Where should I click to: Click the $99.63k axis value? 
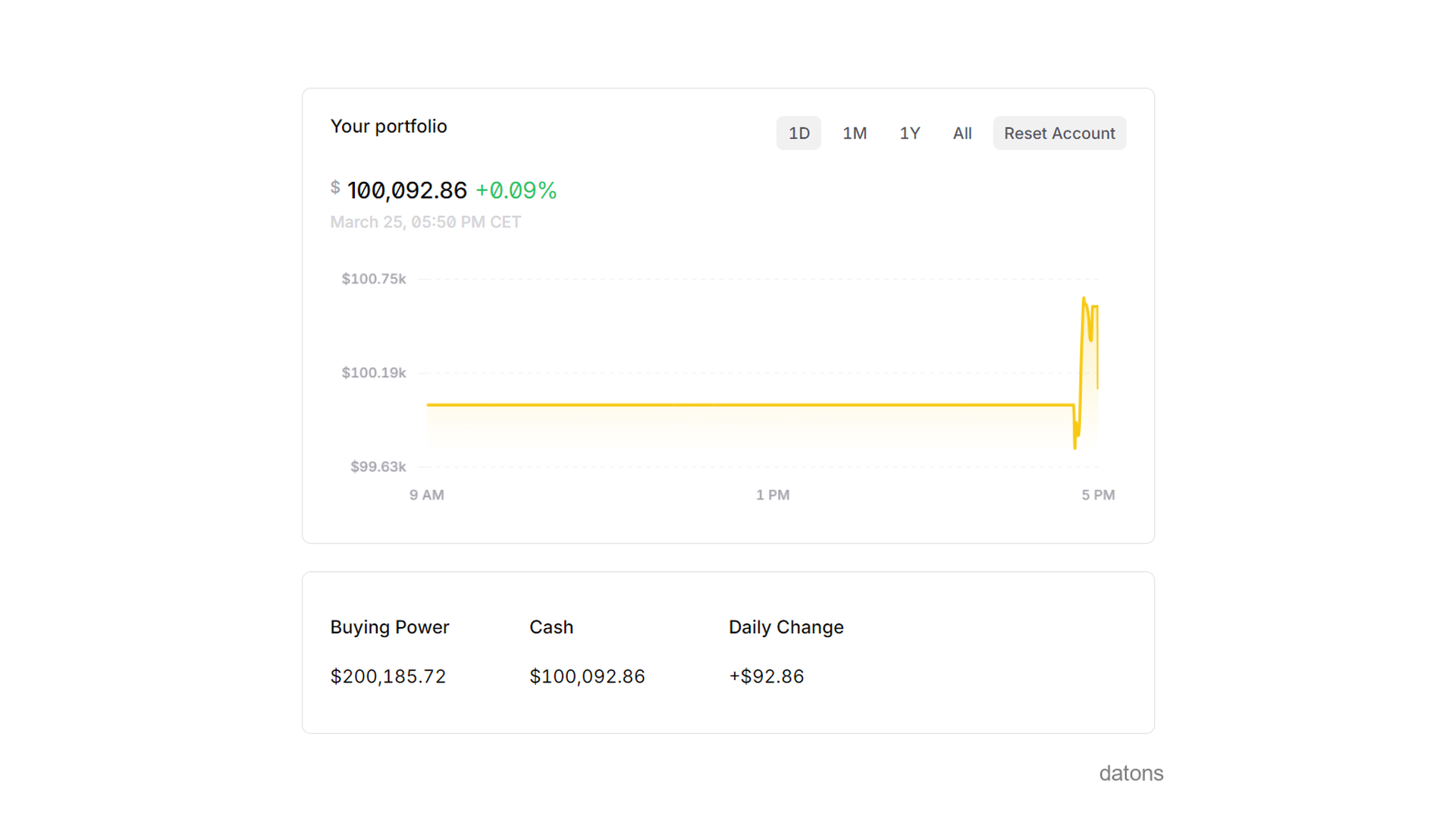378,466
